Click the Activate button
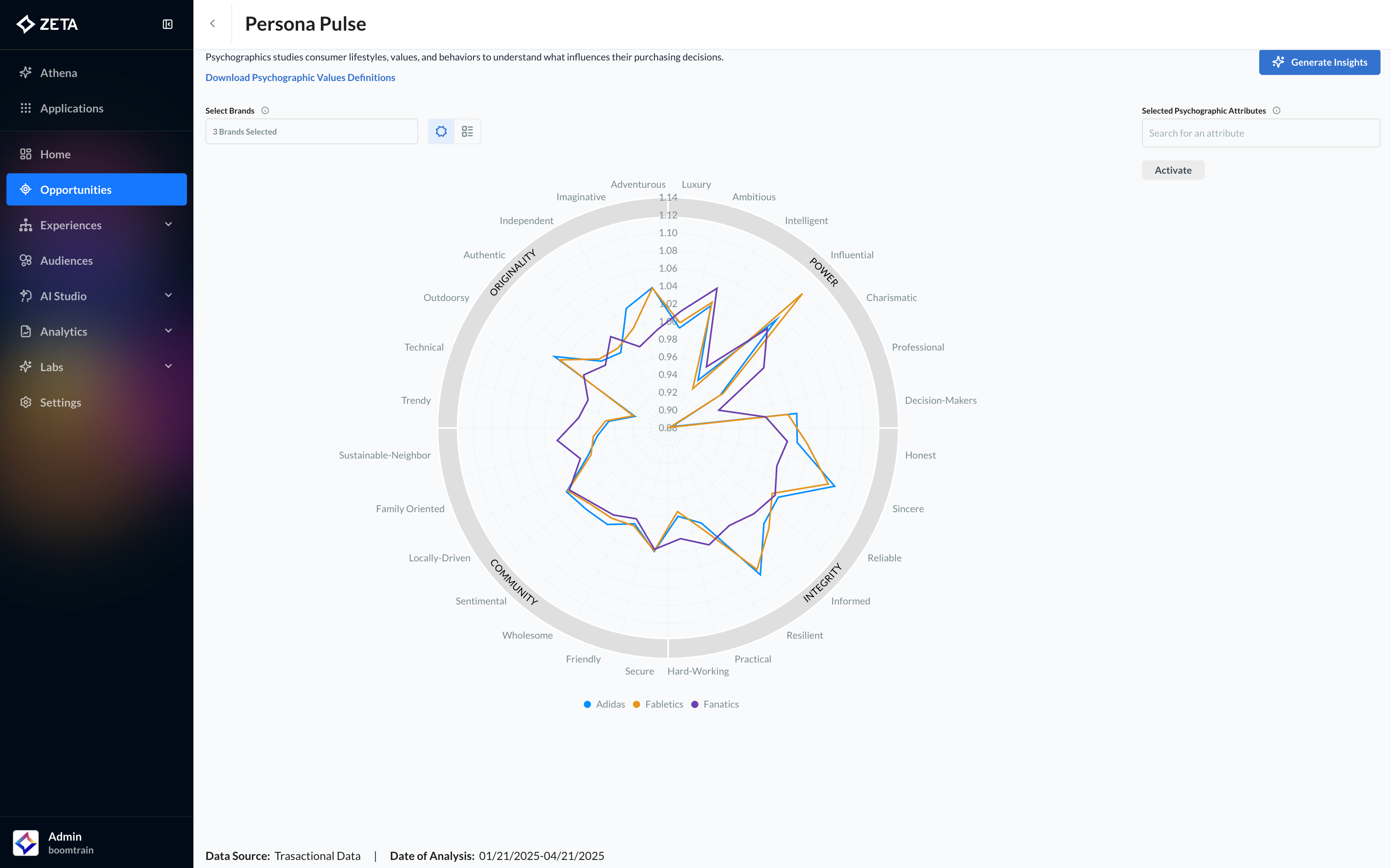1391x868 pixels. 1173,170
